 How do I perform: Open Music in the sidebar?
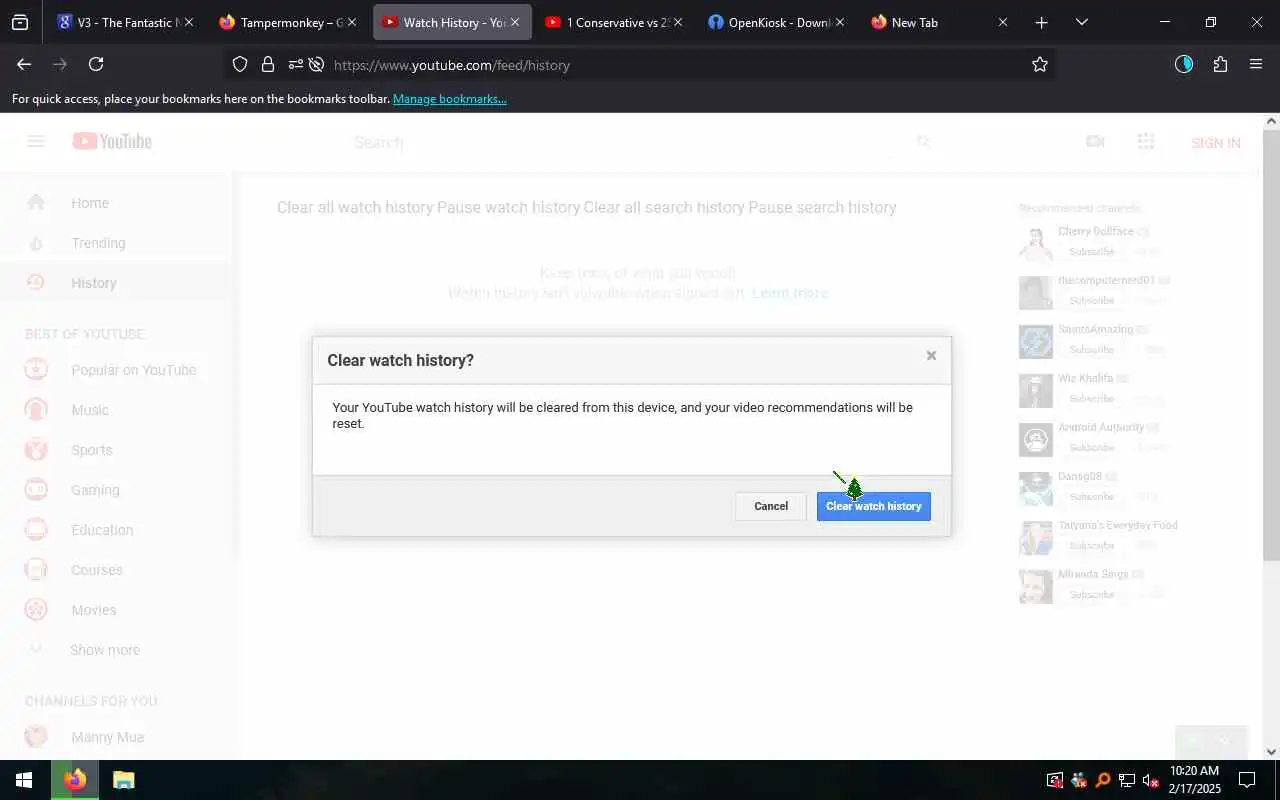(x=118, y=410)
